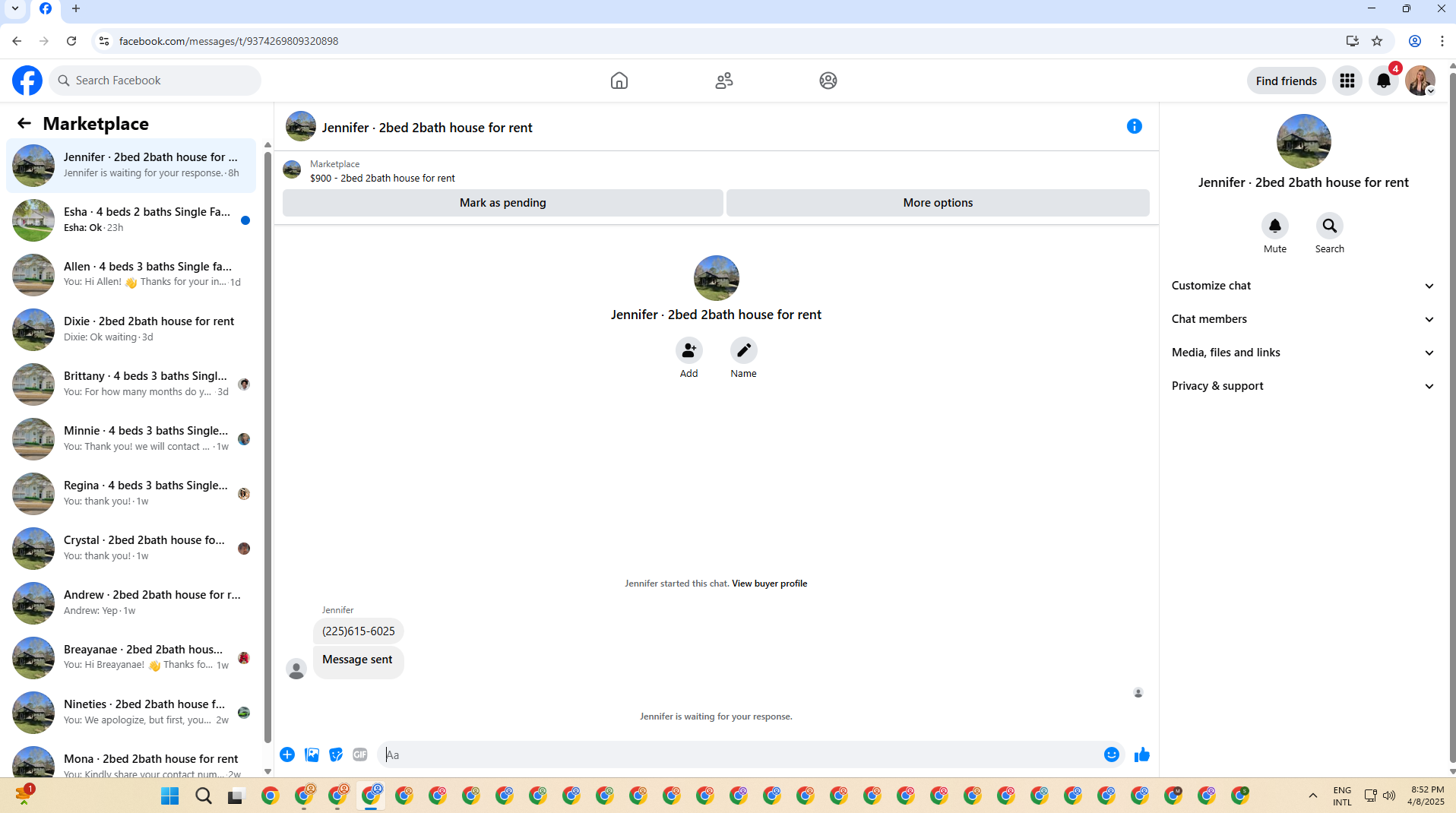This screenshot has height=813, width=1456.
Task: Open Esha 4 beds 2 baths conversation
Action: point(131,220)
